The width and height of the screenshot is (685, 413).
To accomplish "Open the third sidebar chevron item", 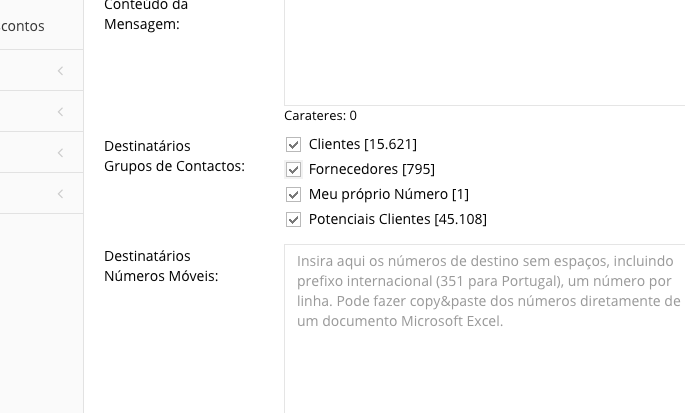I will 61,153.
